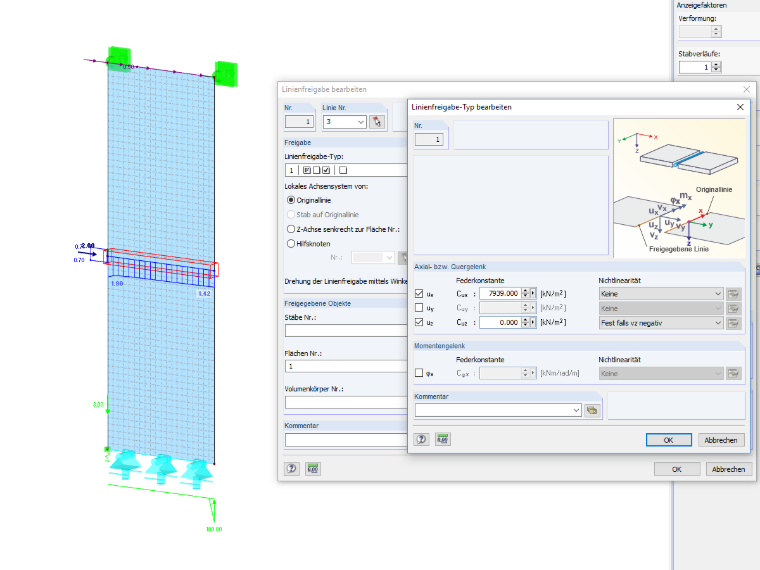The height and width of the screenshot is (570, 760).
Task: Click the left green nodal support on the model
Action: click(x=119, y=59)
